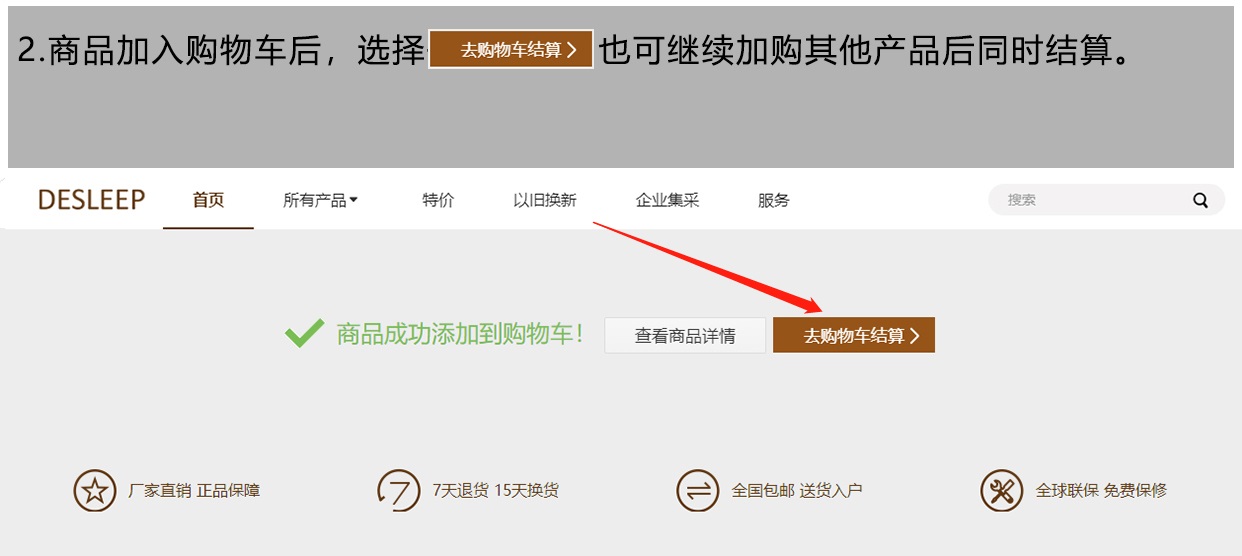The width and height of the screenshot is (1242, 556).
Task: Open the 服务 menu item
Action: pos(774,200)
